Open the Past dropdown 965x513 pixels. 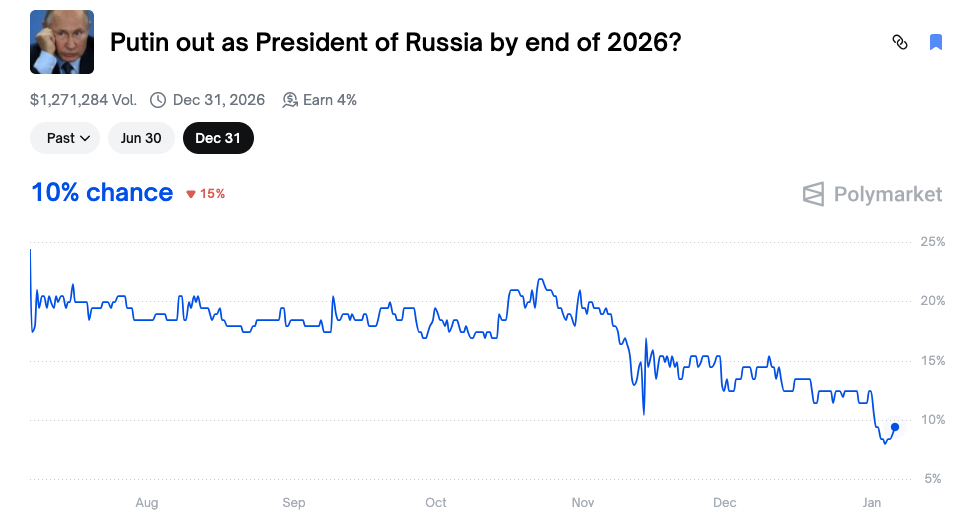[x=65, y=138]
